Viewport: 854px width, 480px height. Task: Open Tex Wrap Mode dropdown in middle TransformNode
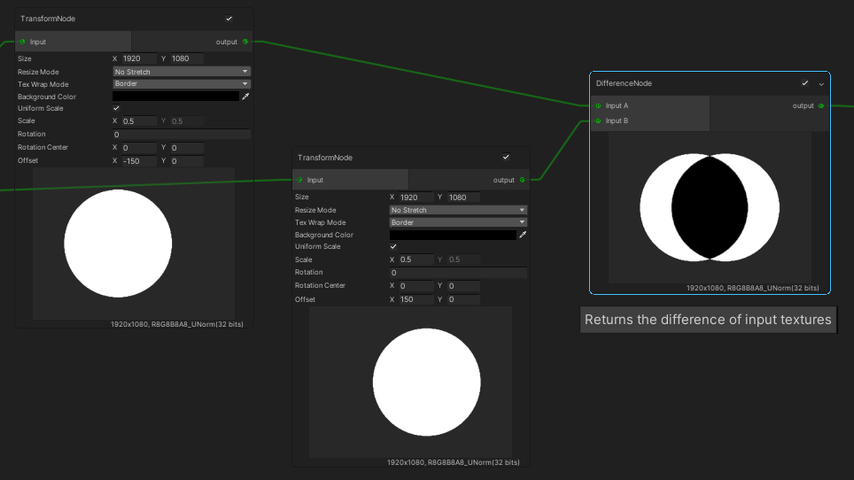[458, 222]
